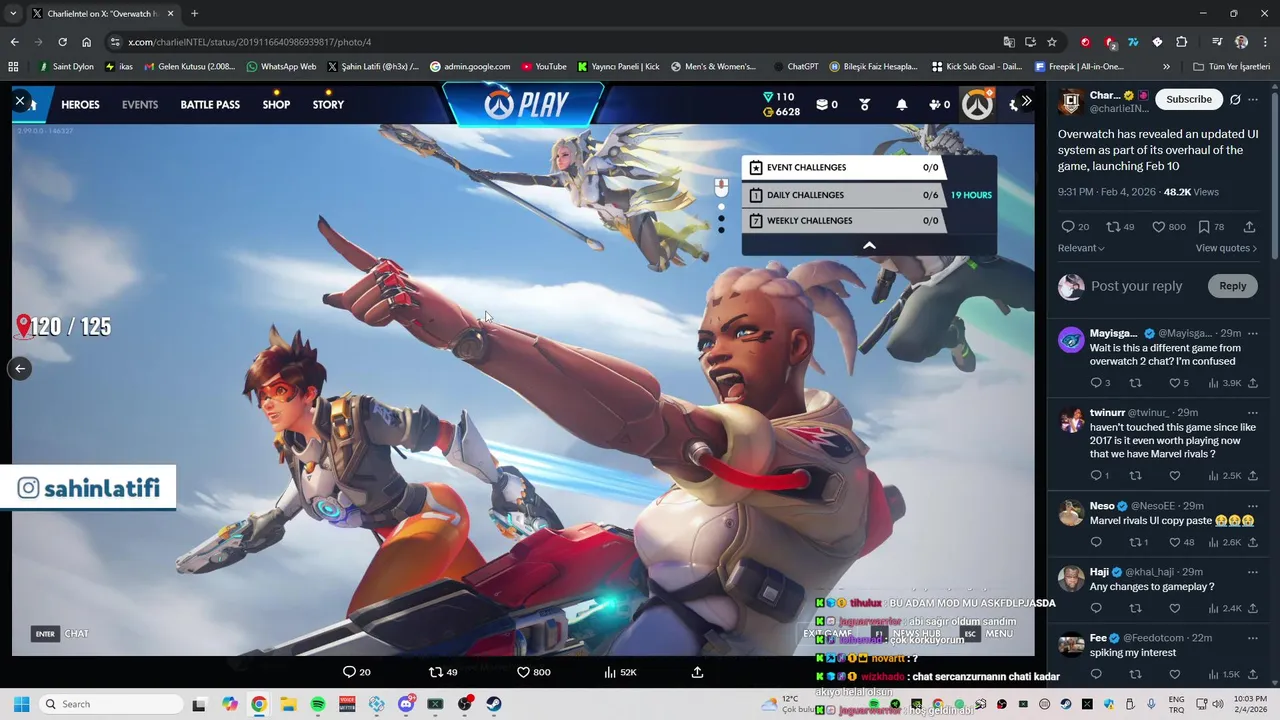
Task: Open the Tüm Yer İşaretleri folder
Action: tap(1231, 67)
